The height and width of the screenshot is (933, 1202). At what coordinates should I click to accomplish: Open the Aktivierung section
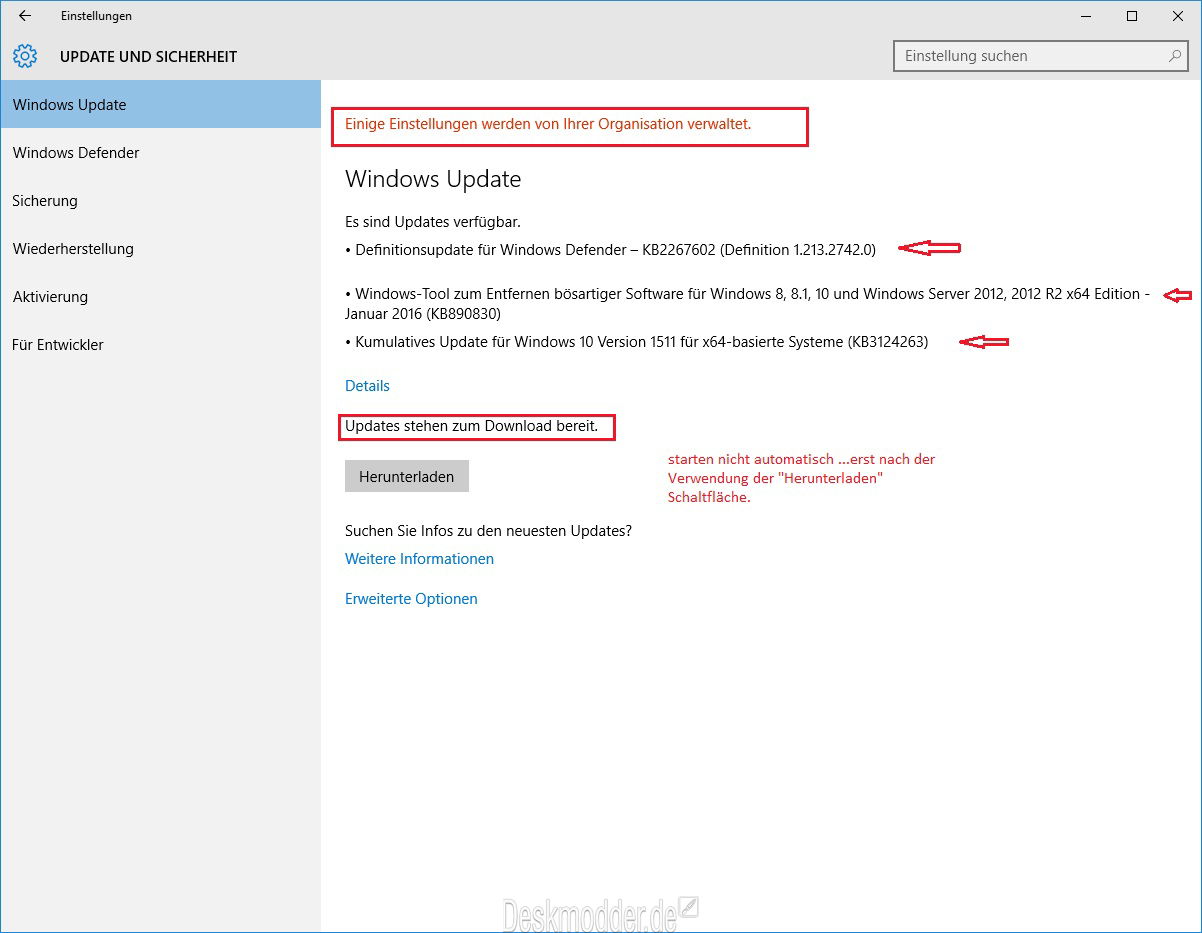pos(160,296)
